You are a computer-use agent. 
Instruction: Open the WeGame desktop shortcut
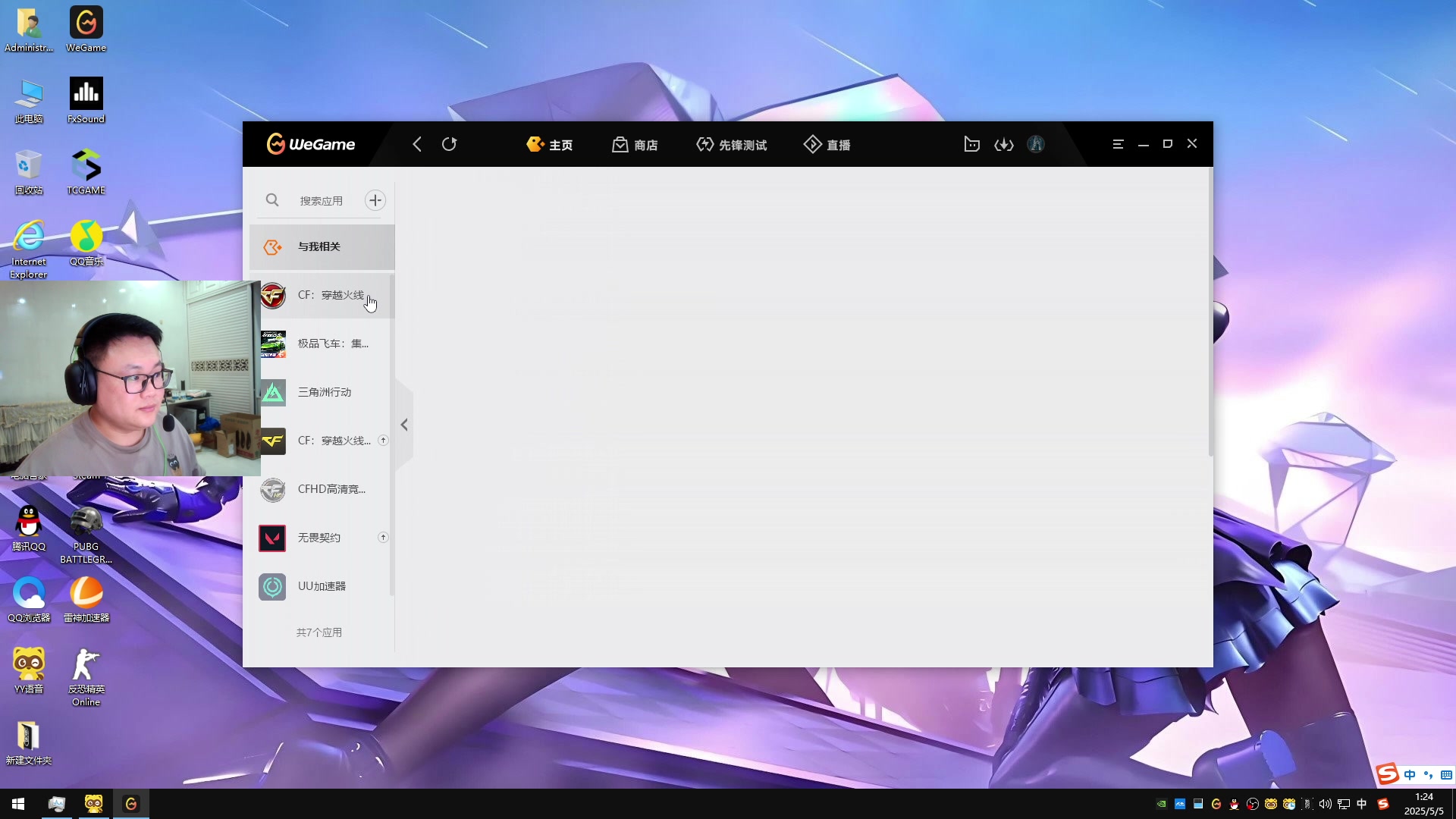[86, 30]
